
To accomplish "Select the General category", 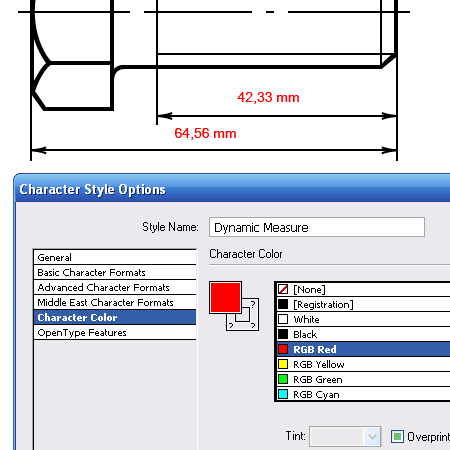I will (x=115, y=257).
